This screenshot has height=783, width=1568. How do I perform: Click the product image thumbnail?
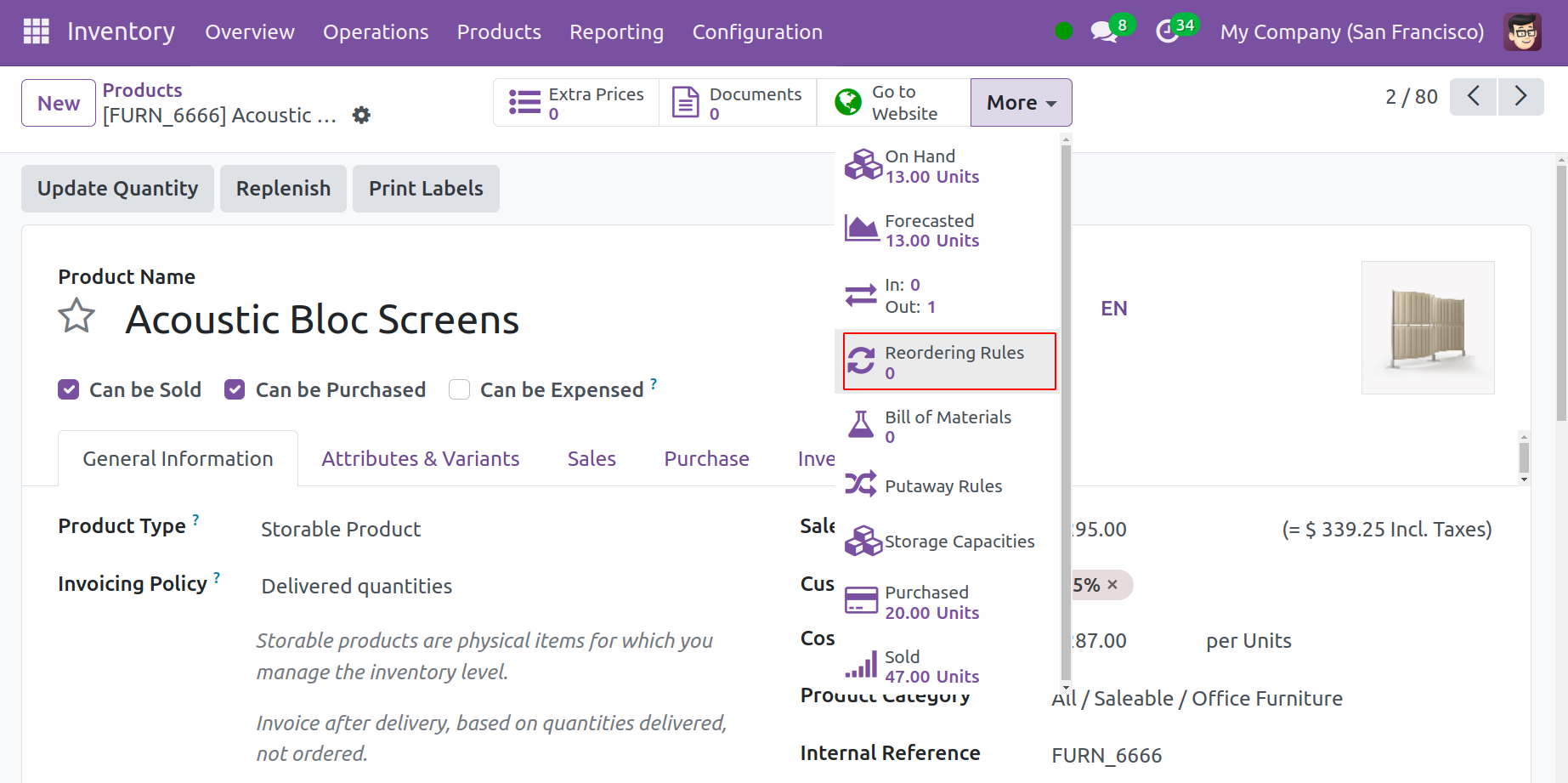pyautogui.click(x=1428, y=327)
